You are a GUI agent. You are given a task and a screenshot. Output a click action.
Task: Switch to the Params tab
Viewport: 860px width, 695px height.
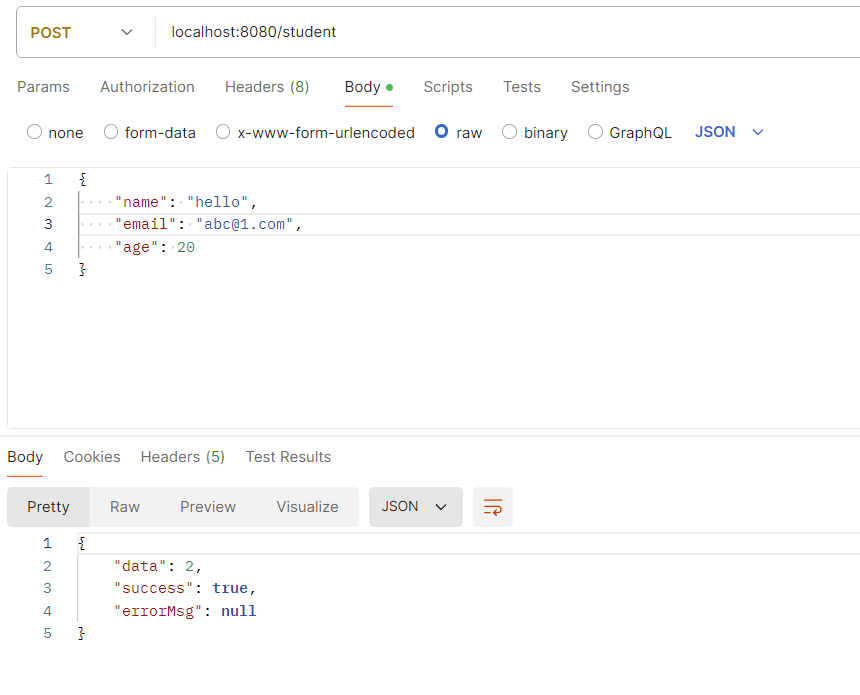(x=43, y=87)
